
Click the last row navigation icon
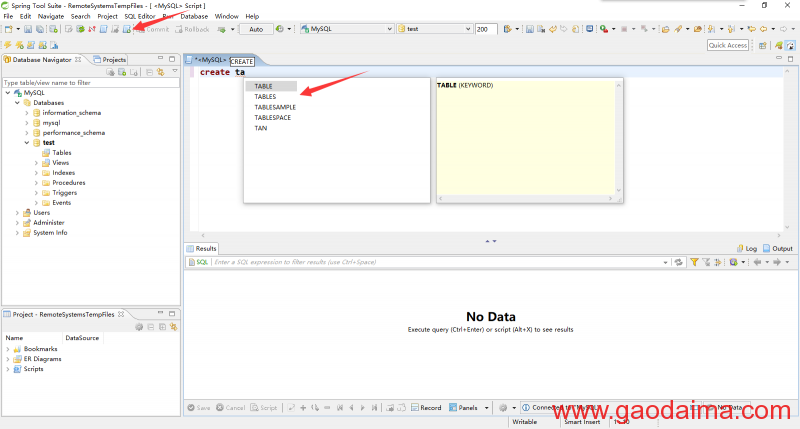tap(374, 408)
